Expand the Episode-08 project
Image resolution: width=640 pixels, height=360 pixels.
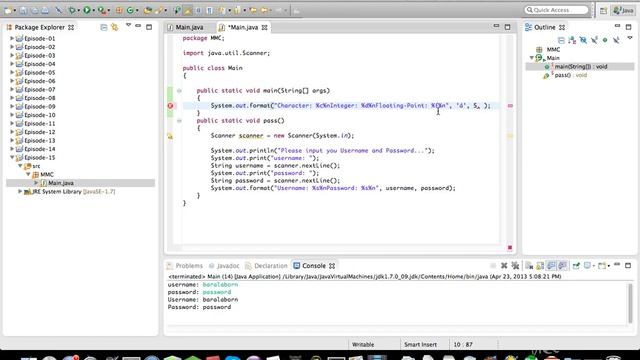pyautogui.click(x=12, y=98)
